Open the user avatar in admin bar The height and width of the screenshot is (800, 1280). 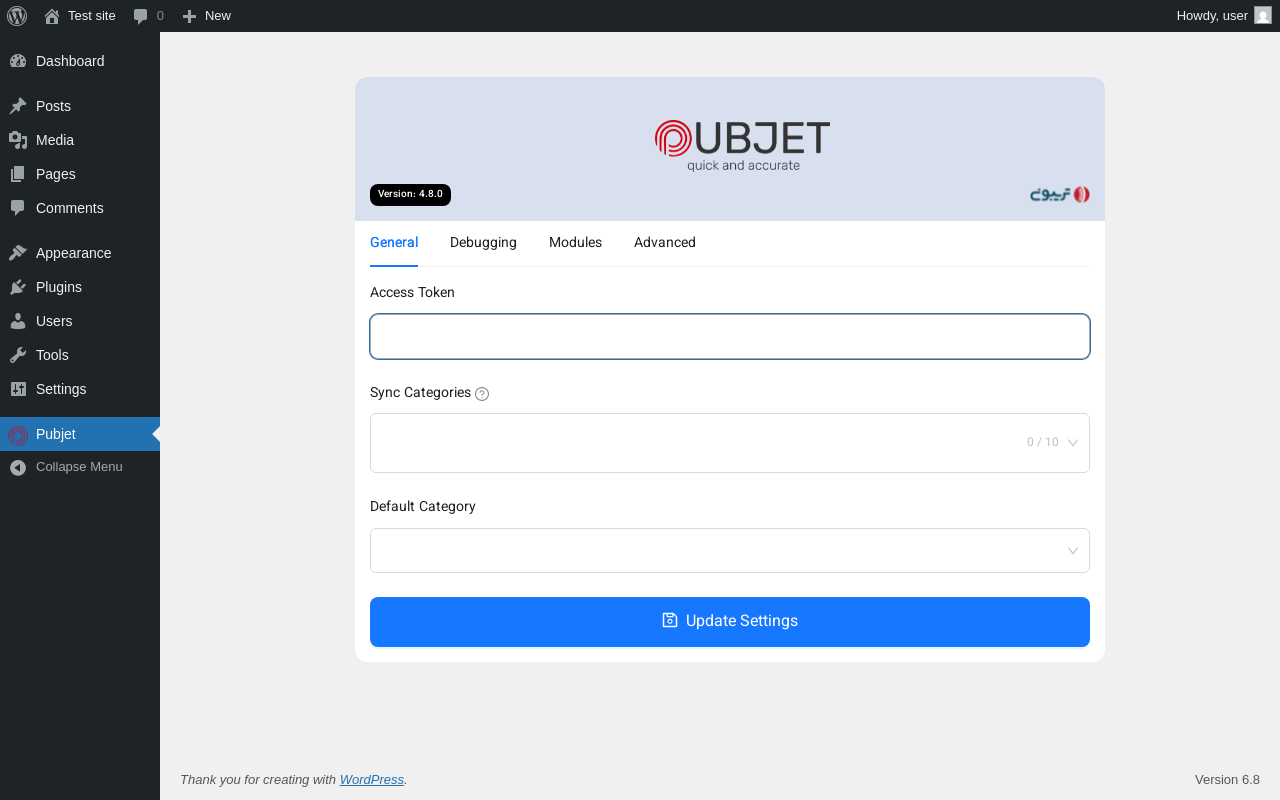(x=1263, y=15)
